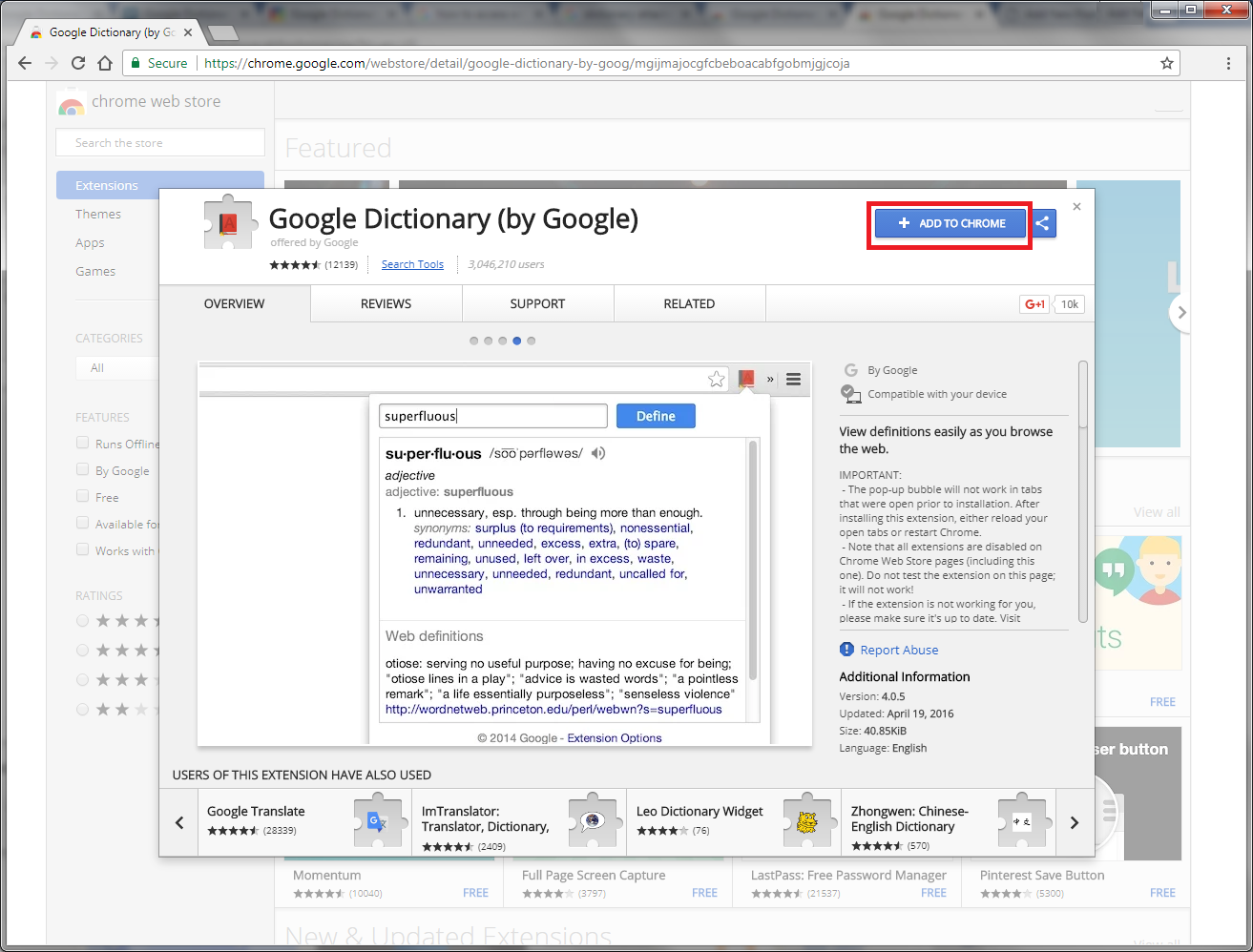Viewport: 1253px width, 952px height.
Task: Select the five-star rating radio button
Action: coord(83,621)
